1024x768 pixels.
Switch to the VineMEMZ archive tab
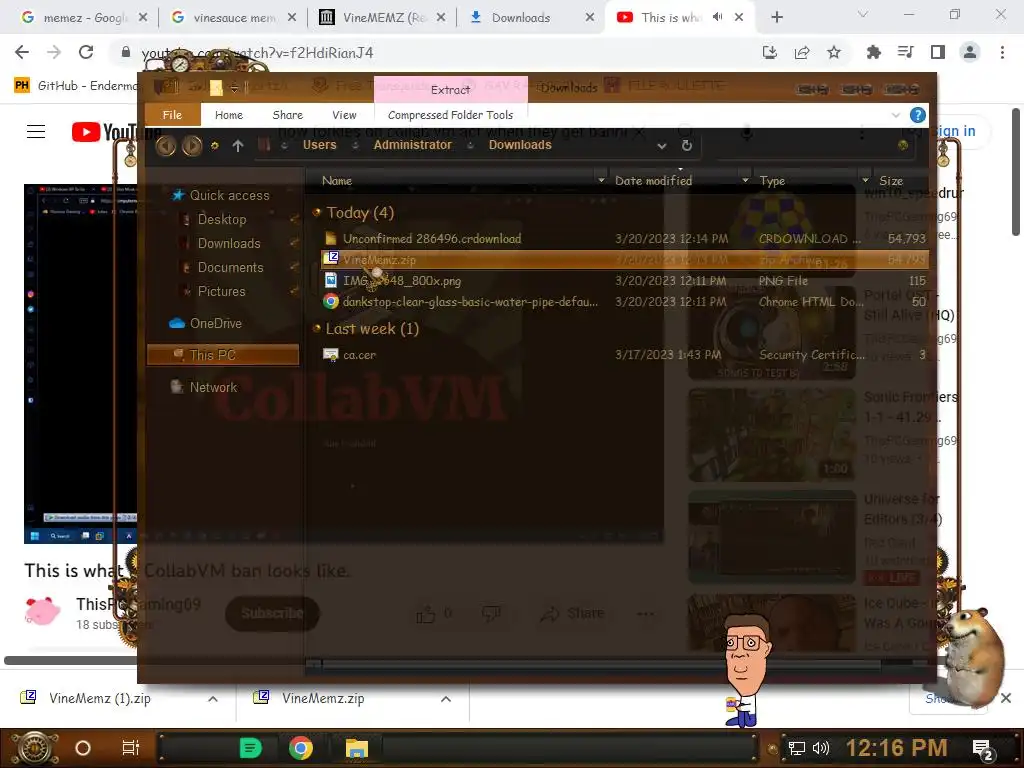[x=382, y=18]
